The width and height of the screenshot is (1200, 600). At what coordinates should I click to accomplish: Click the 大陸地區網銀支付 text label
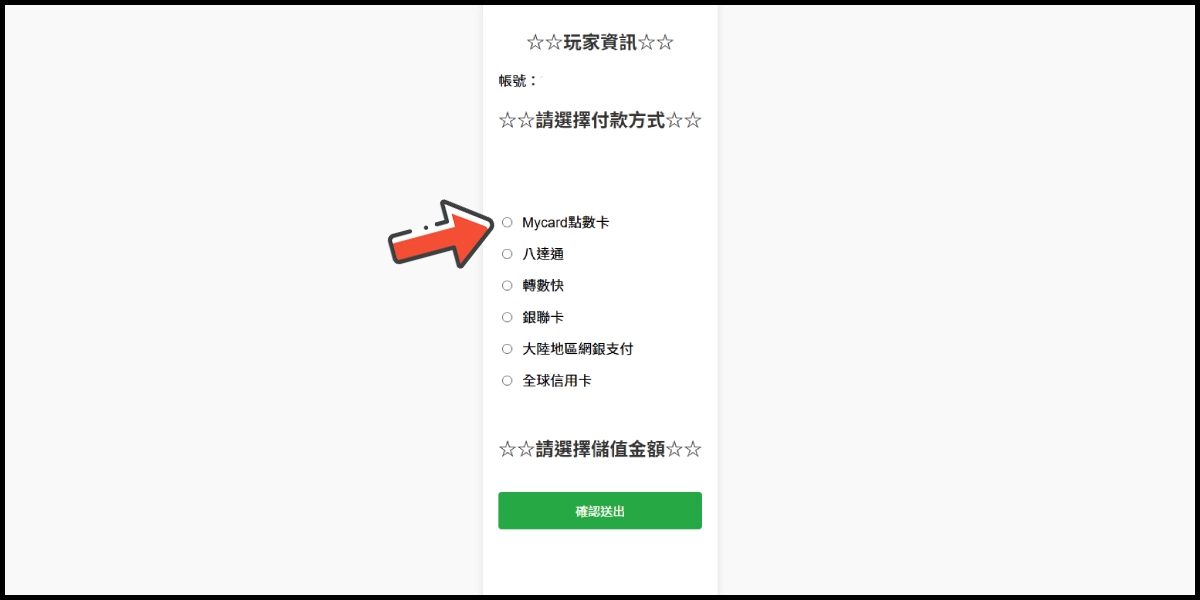point(578,349)
